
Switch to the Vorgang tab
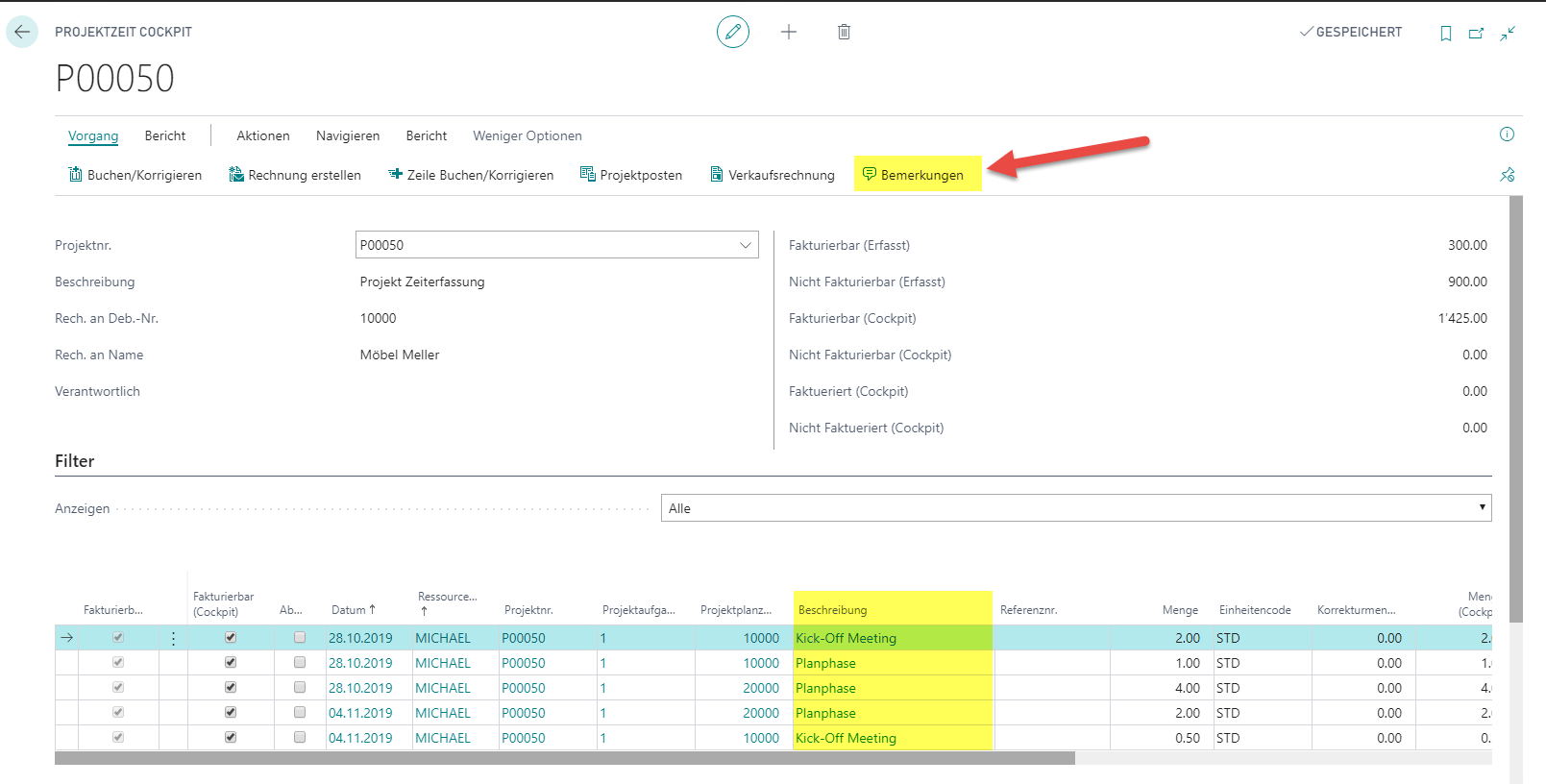[x=93, y=135]
